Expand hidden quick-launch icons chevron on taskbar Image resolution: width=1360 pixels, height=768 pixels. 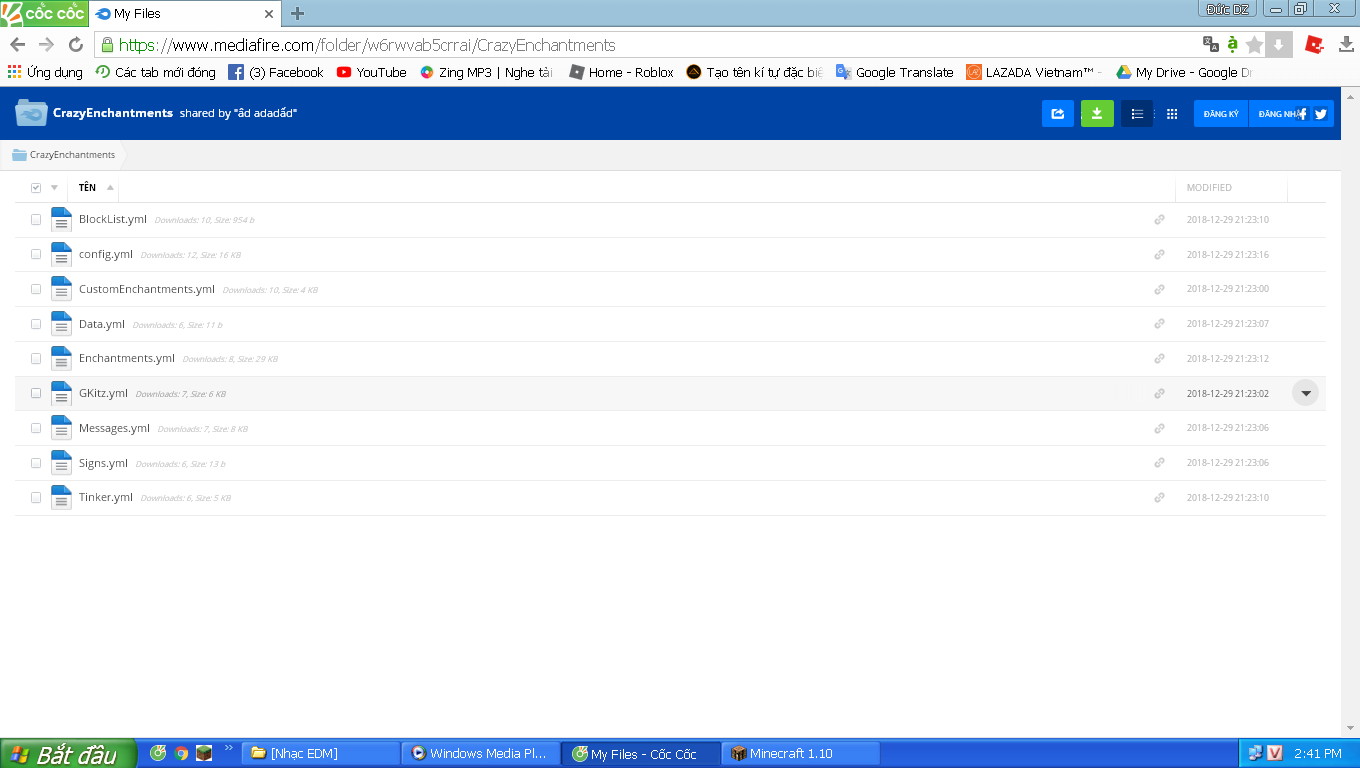(x=228, y=747)
